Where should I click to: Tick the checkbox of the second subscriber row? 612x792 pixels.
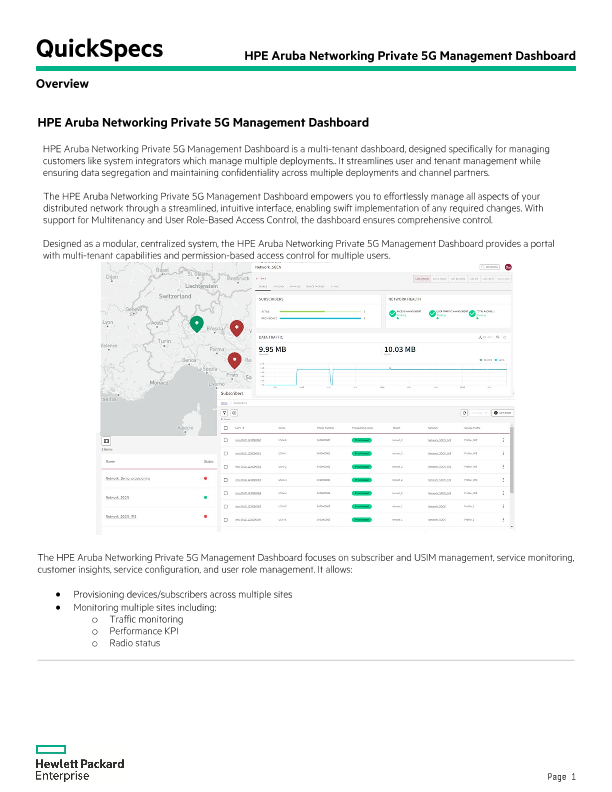pos(226,453)
